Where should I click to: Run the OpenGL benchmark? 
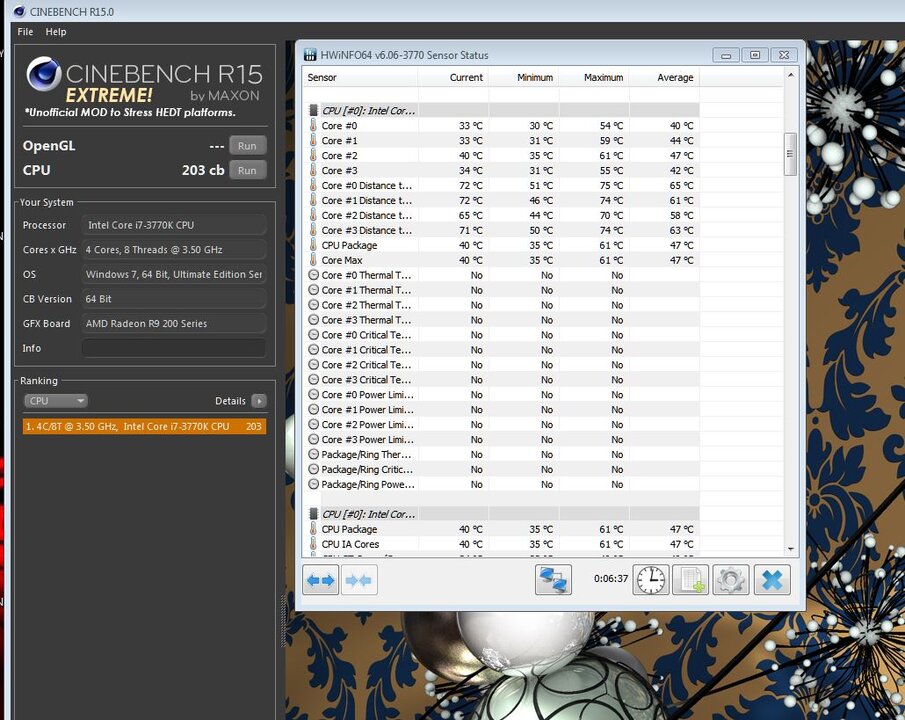247,146
